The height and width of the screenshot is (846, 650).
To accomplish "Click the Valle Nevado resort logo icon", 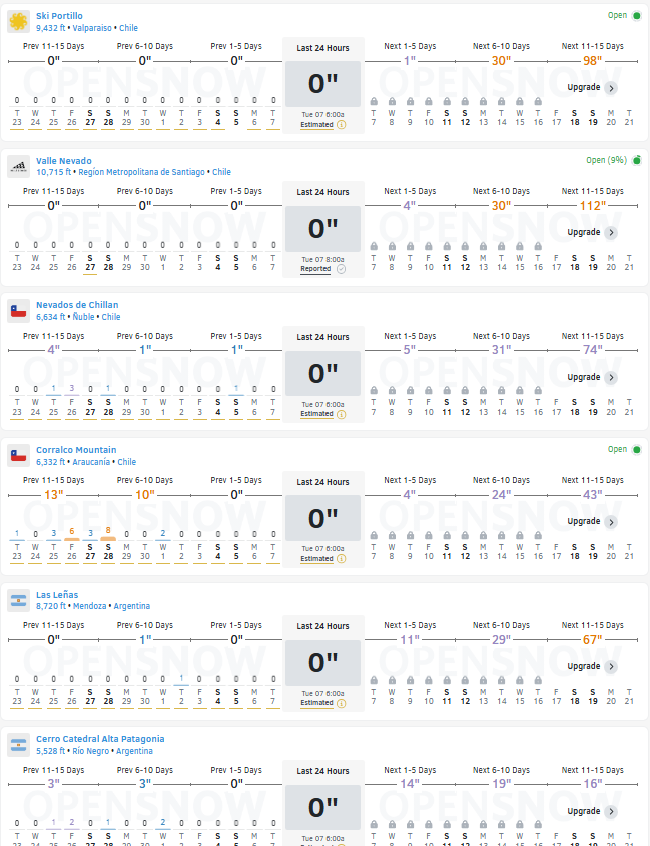I will (18, 166).
